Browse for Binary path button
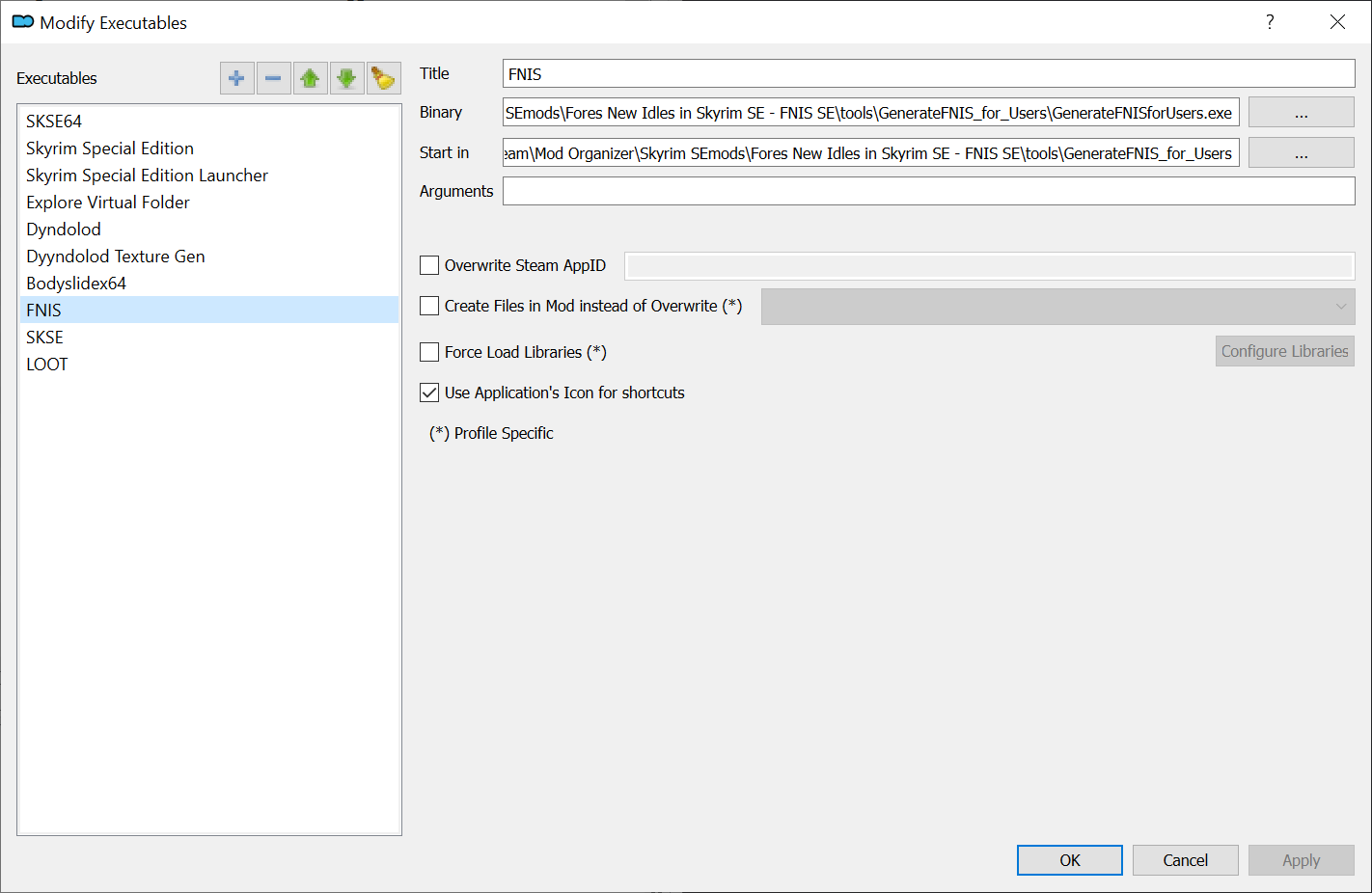 pos(1301,113)
